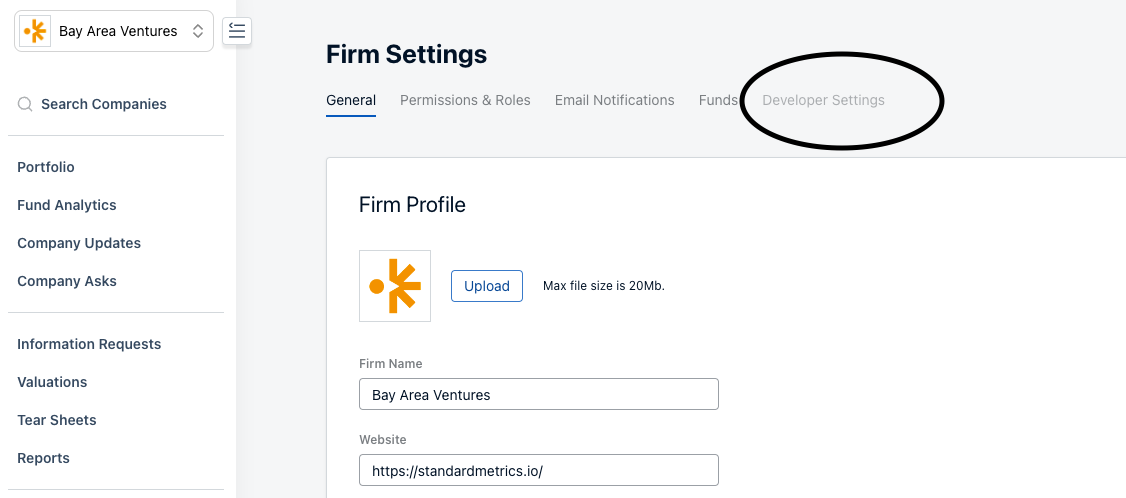Screen dimensions: 1126x498
Task: Go to the Funds tab
Action: tap(718, 100)
